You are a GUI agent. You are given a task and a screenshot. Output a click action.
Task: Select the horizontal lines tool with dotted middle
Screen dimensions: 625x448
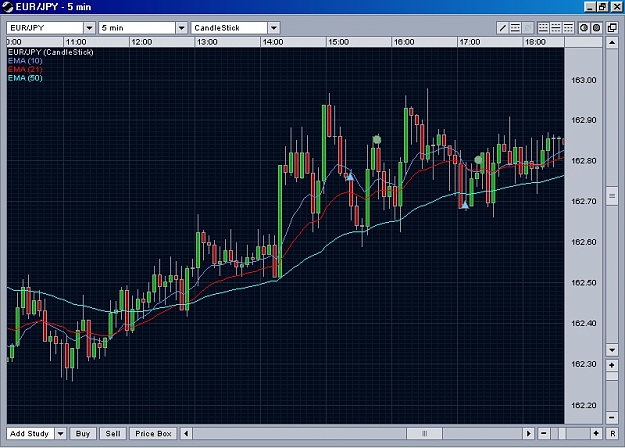coord(515,28)
